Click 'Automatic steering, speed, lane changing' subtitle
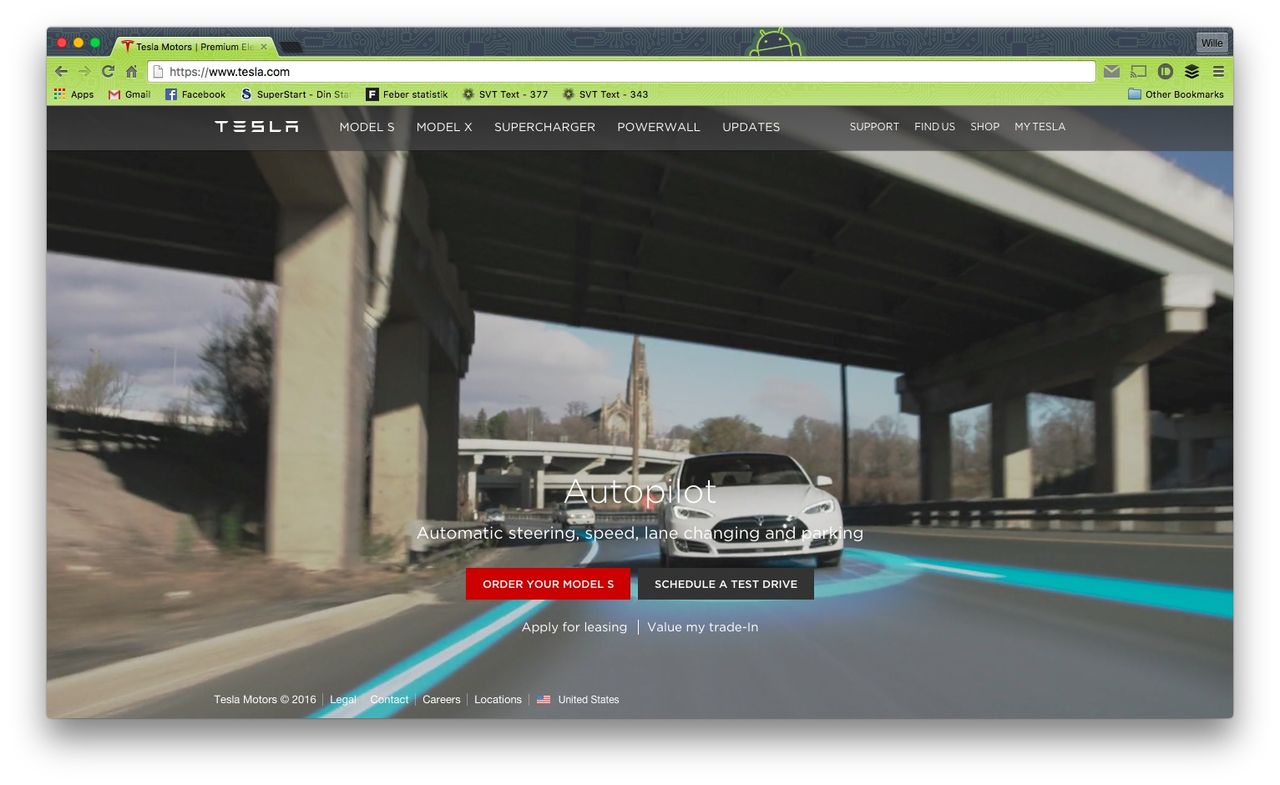Viewport: 1280px width, 785px height. click(x=640, y=533)
